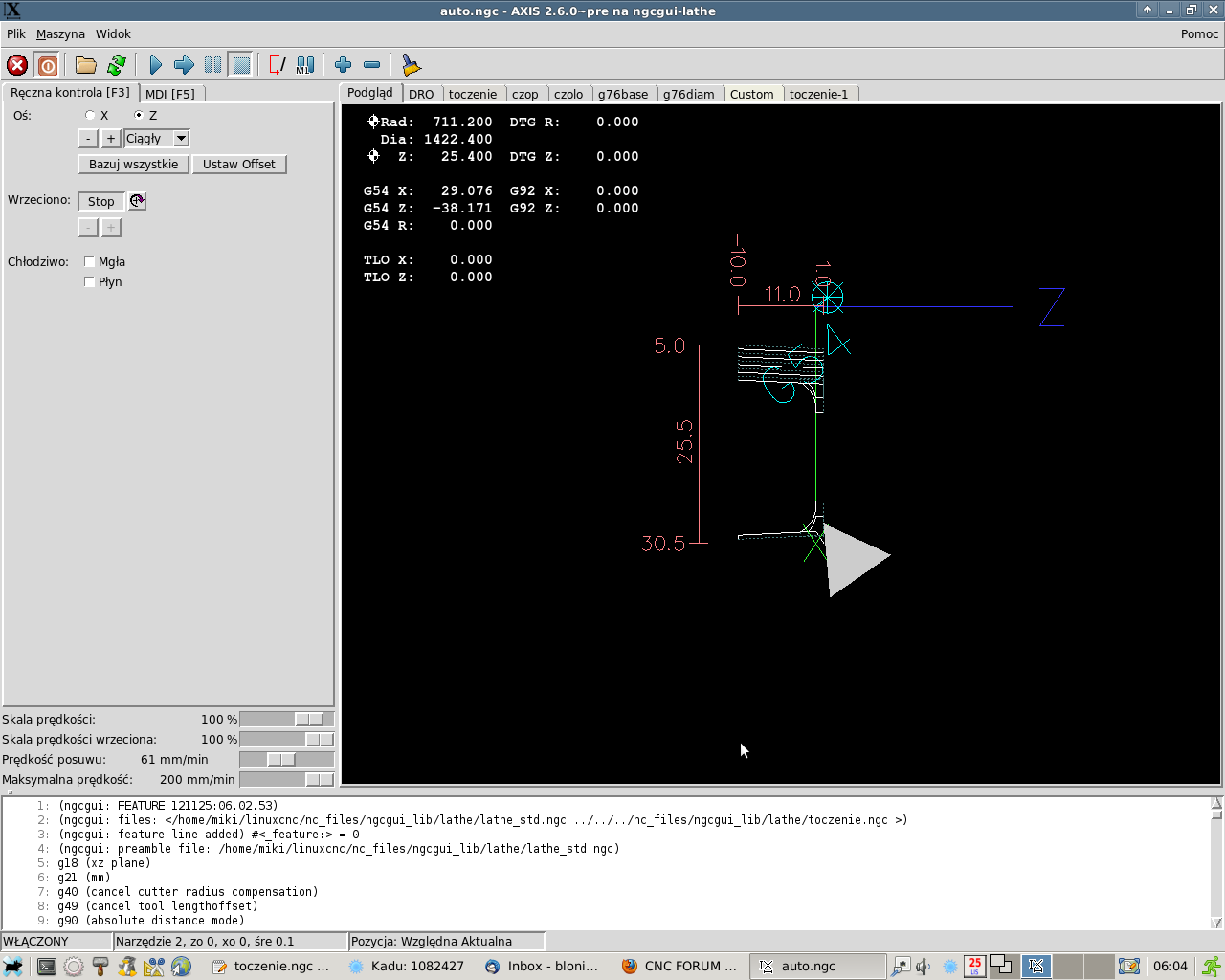Image resolution: width=1225 pixels, height=980 pixels.
Task: Toggle optional pause M1 icon
Action: (305, 65)
